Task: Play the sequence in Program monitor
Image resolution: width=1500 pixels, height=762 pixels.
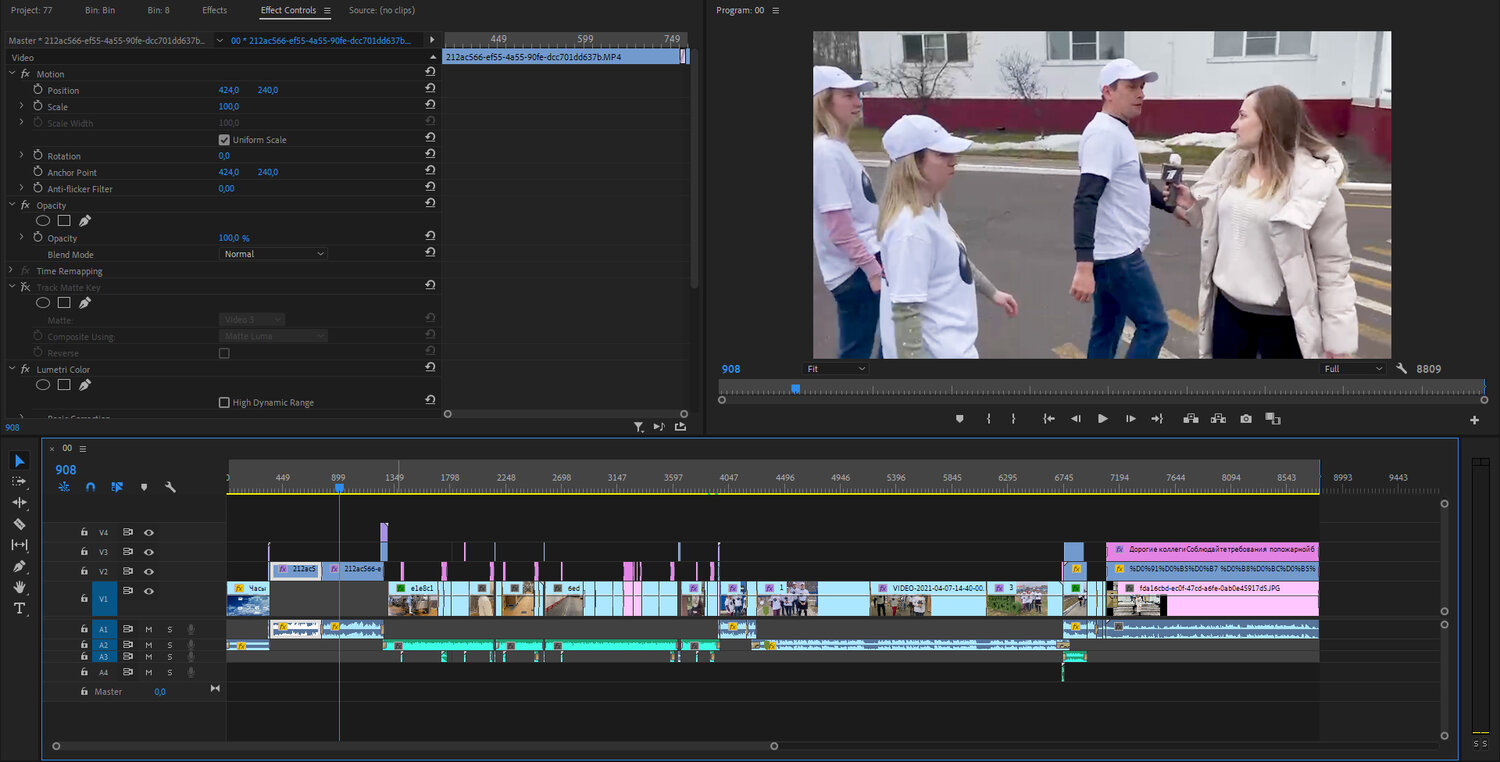Action: pyautogui.click(x=1103, y=419)
